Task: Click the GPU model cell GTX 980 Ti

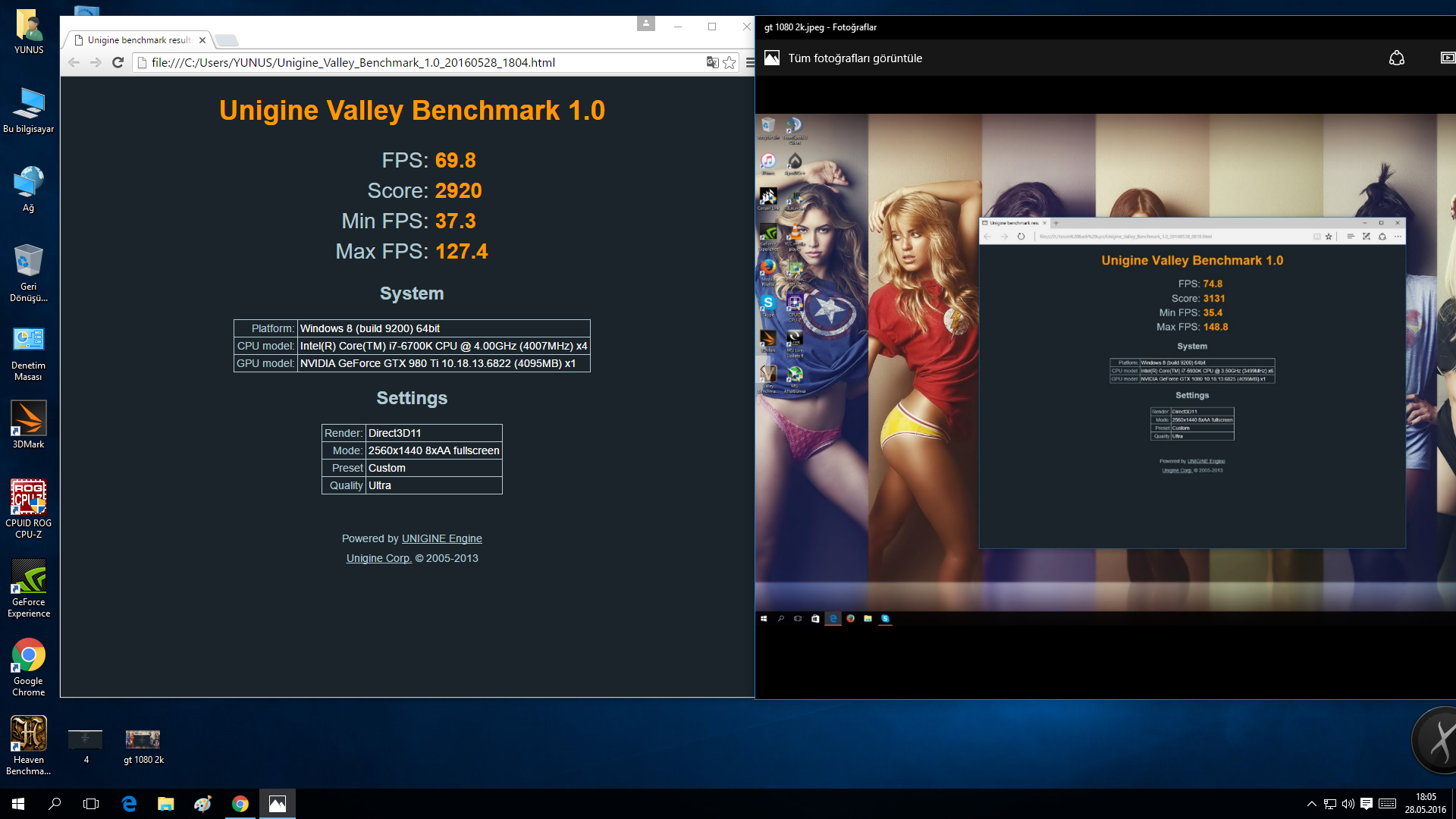Action: coord(444,363)
